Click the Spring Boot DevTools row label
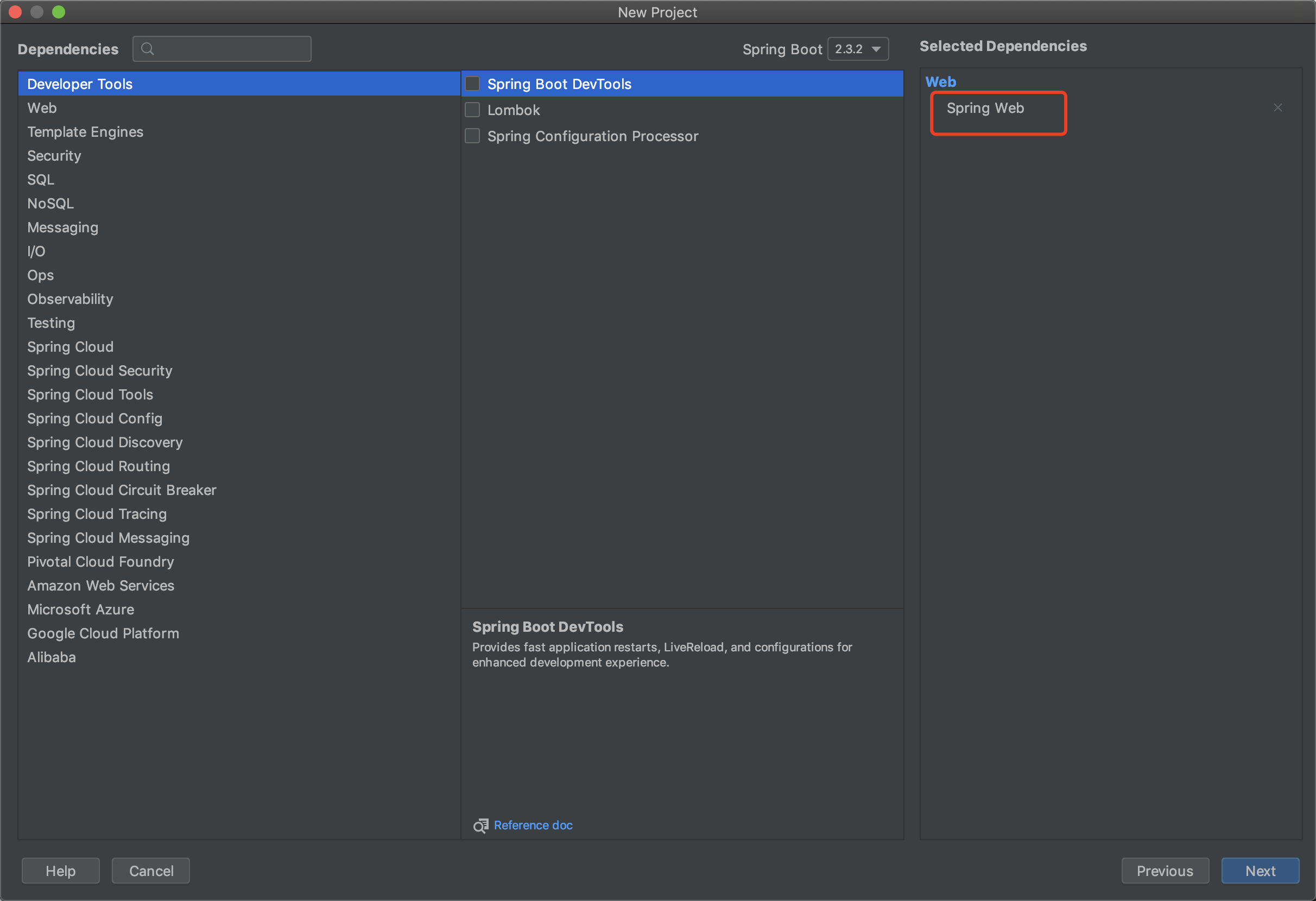This screenshot has width=1316, height=901. pyautogui.click(x=559, y=84)
